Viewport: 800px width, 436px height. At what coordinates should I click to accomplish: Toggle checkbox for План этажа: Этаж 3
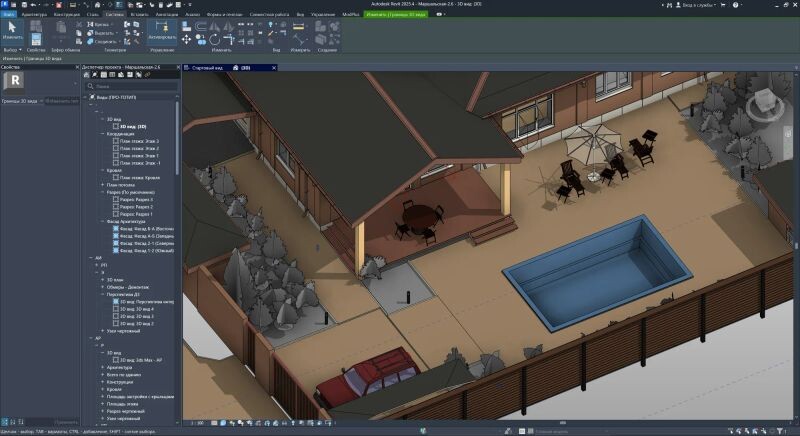pos(116,141)
